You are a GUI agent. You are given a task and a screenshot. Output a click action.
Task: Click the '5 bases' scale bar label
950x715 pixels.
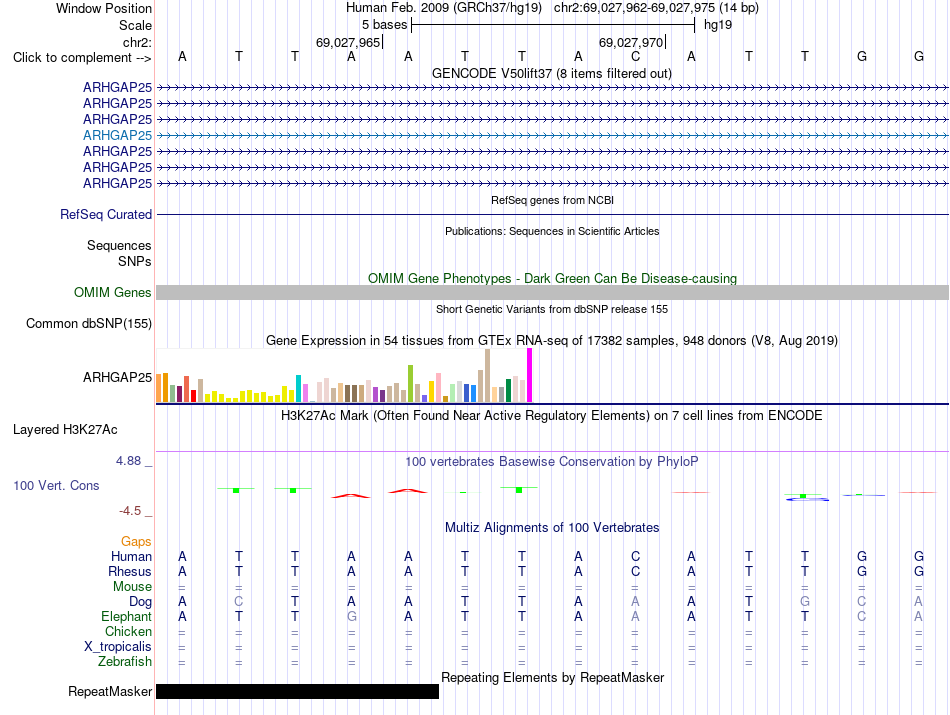tap(385, 25)
